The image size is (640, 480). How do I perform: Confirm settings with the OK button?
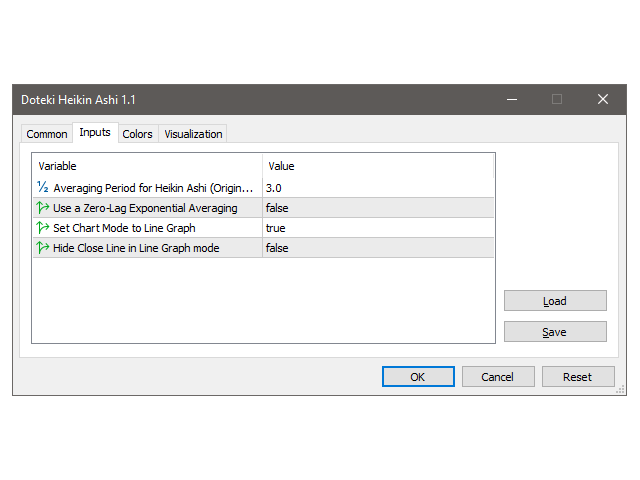click(x=418, y=376)
